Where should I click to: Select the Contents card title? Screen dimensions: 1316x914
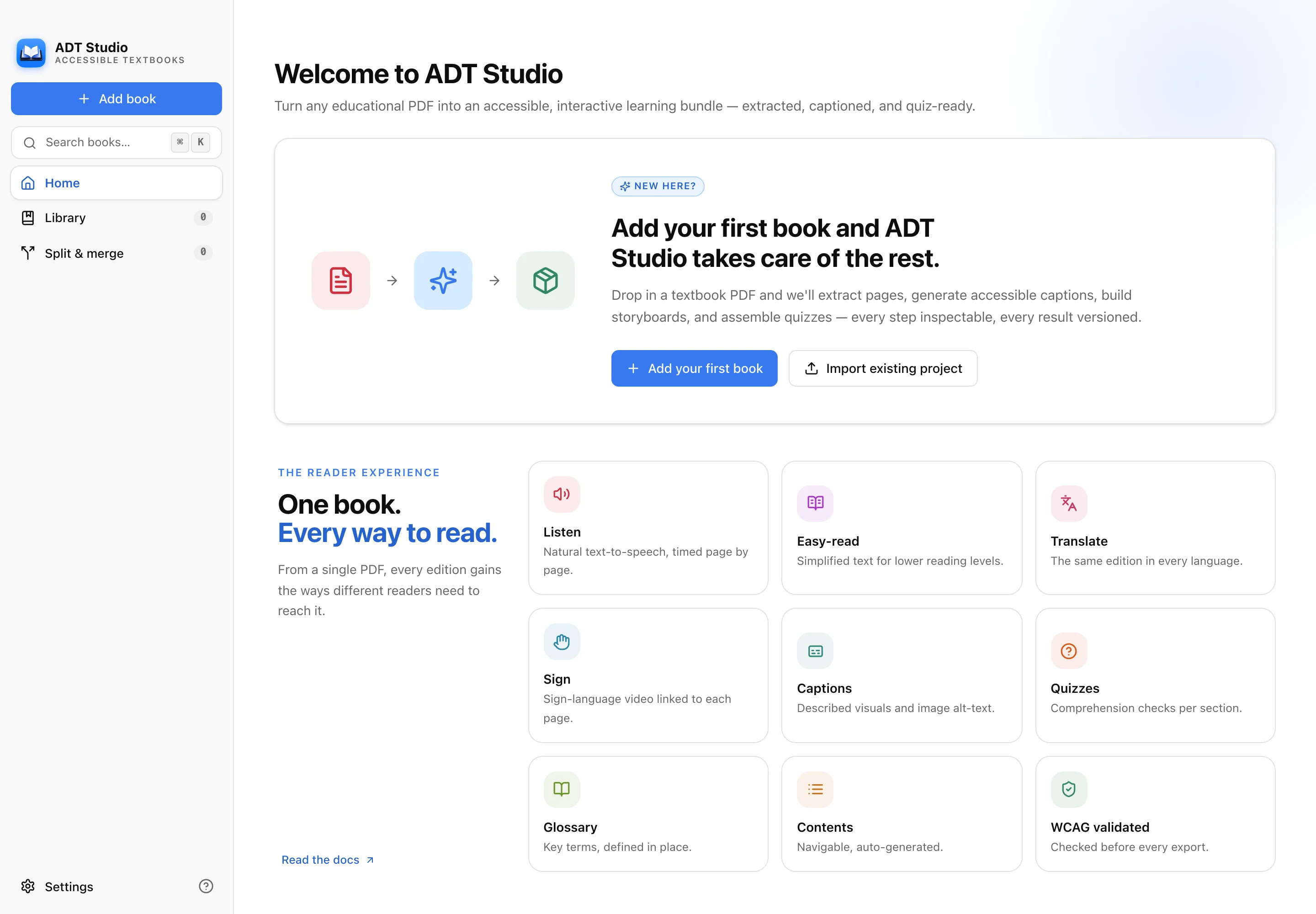(x=825, y=827)
